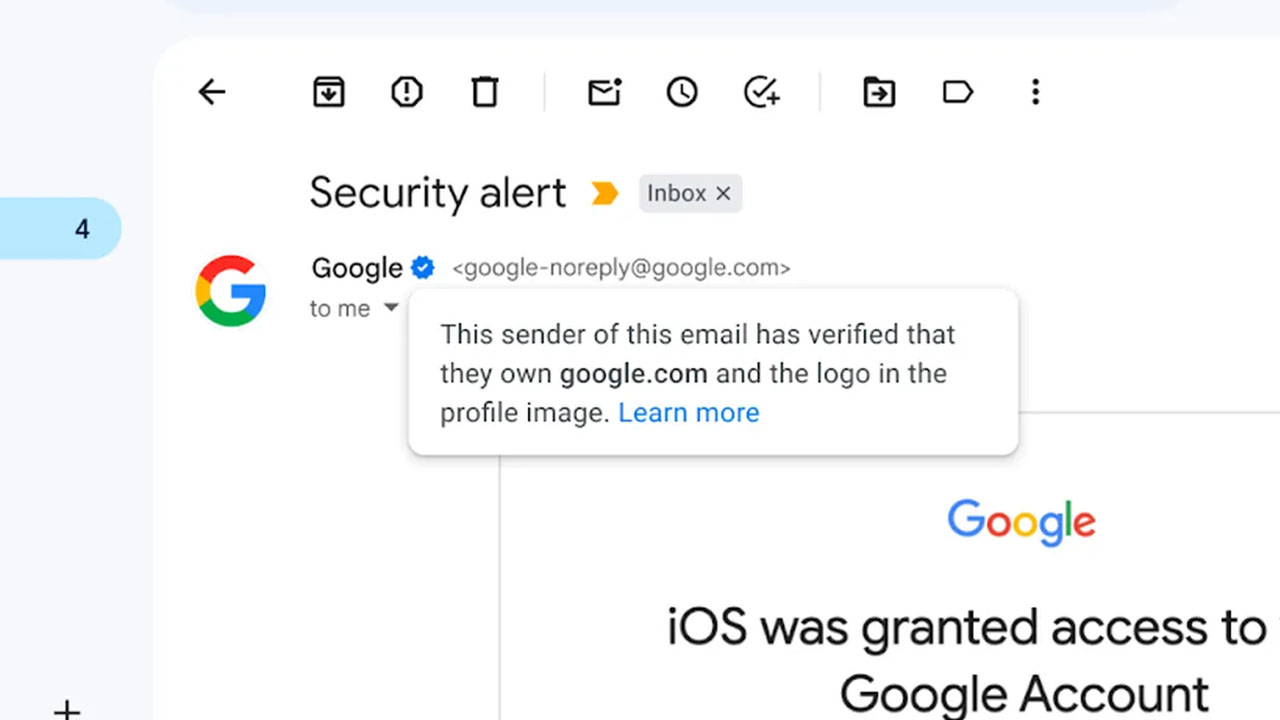Open More options three-dot menu
Image resolution: width=1280 pixels, height=720 pixels.
(1035, 93)
